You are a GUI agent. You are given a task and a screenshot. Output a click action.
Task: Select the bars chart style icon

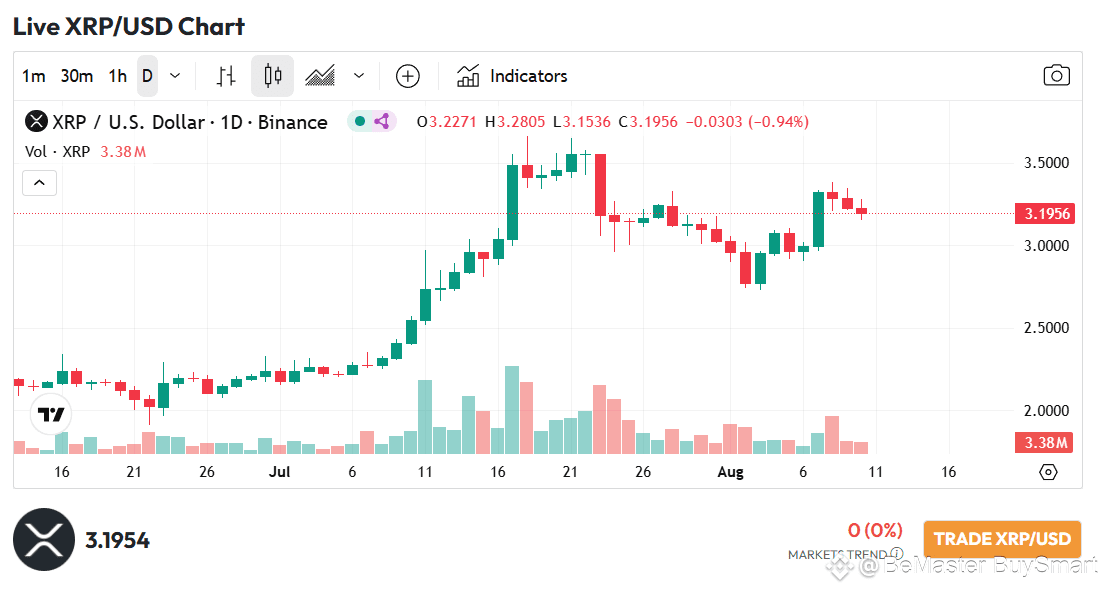pos(226,76)
